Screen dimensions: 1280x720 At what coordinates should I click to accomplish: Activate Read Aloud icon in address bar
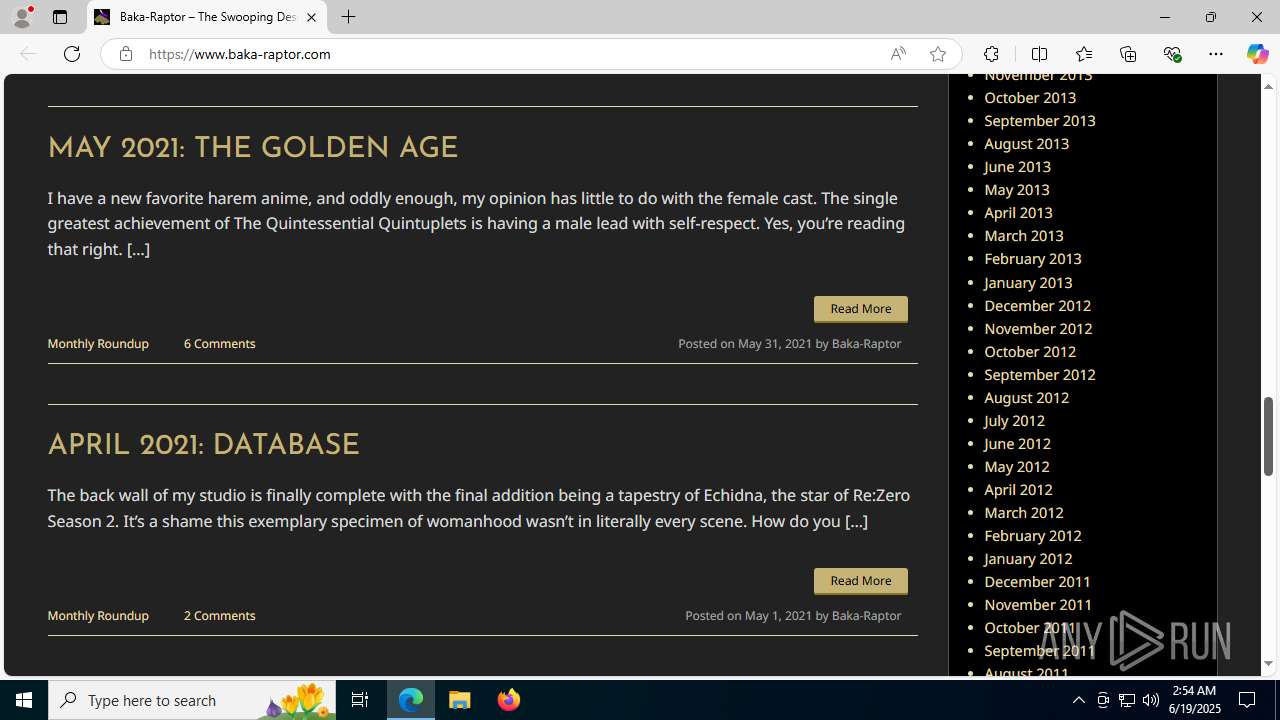(x=898, y=54)
